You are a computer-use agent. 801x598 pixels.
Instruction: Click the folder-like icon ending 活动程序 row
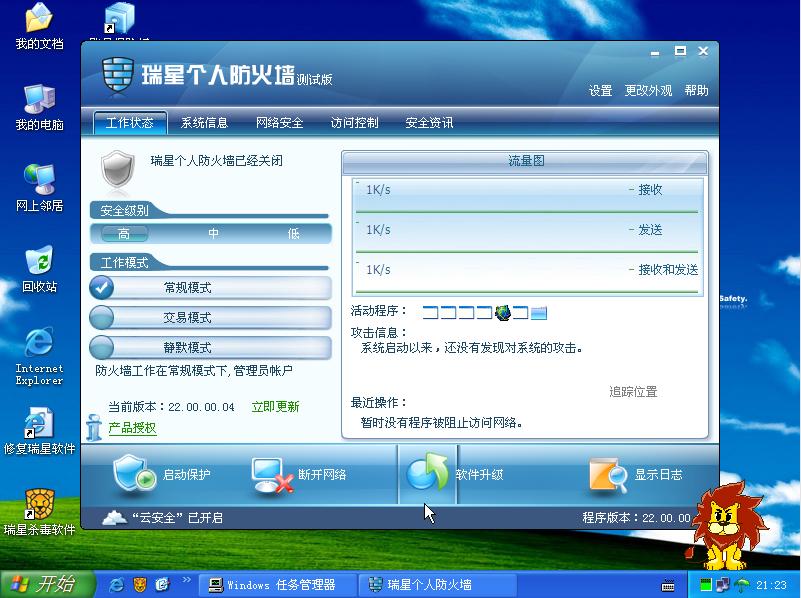[x=539, y=313]
